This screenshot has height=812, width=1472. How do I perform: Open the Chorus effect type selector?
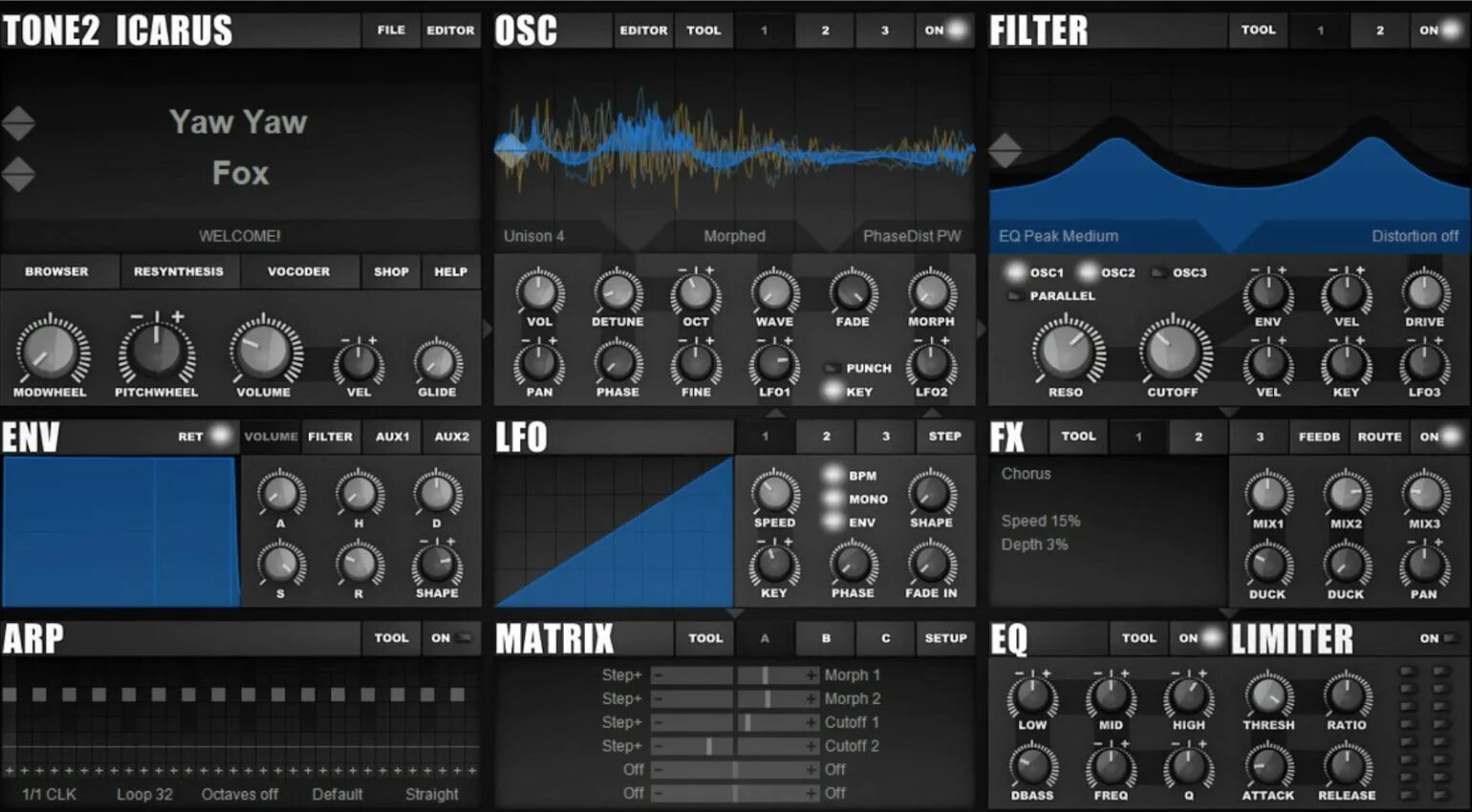coord(1026,474)
